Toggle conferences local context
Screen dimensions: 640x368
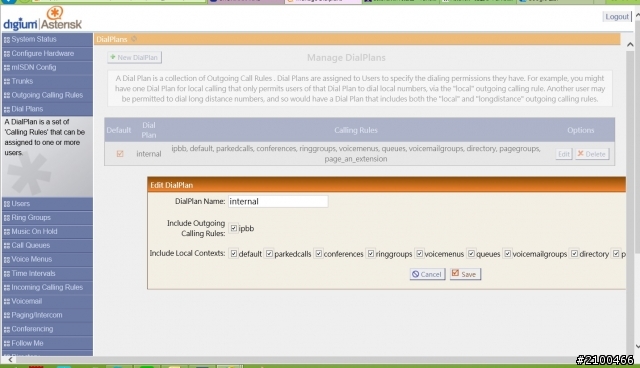318,253
